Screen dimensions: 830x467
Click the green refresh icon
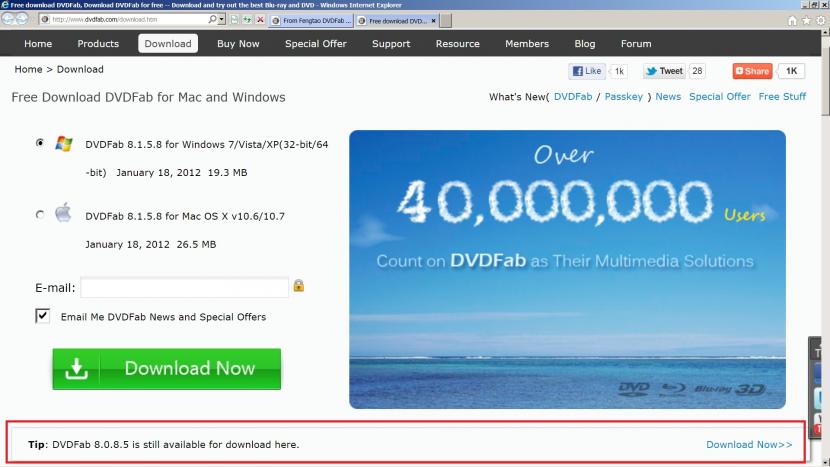tap(247, 20)
